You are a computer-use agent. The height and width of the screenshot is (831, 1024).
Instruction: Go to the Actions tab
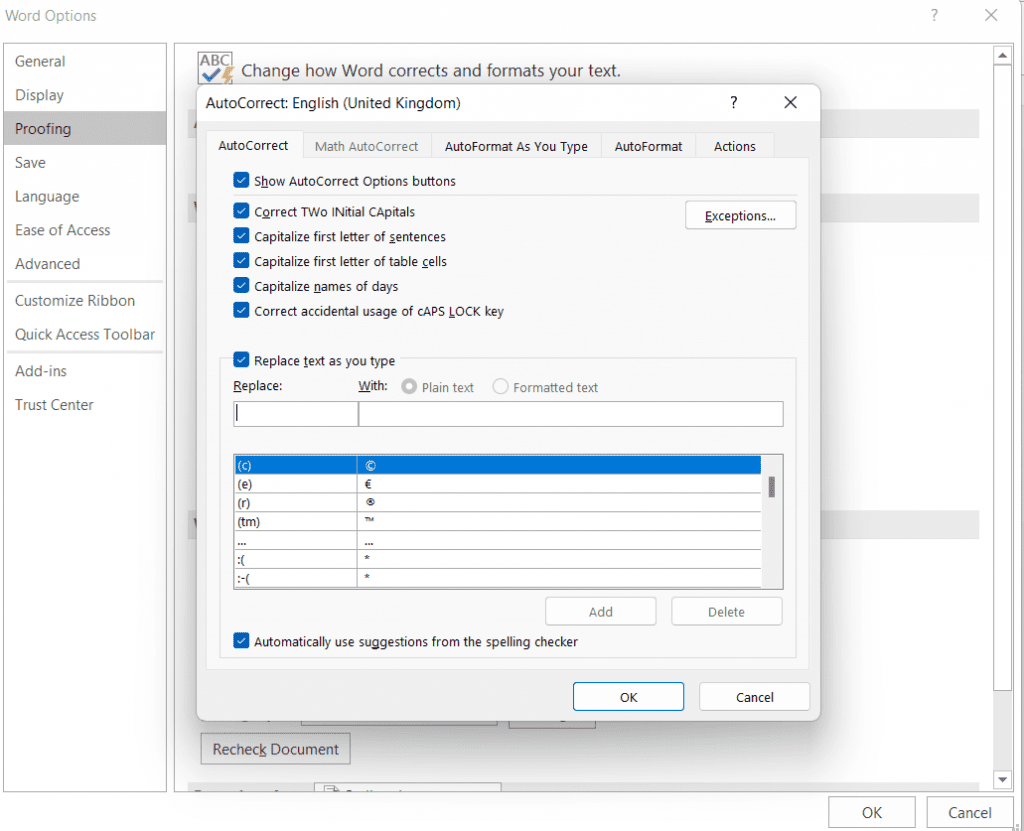click(x=734, y=146)
